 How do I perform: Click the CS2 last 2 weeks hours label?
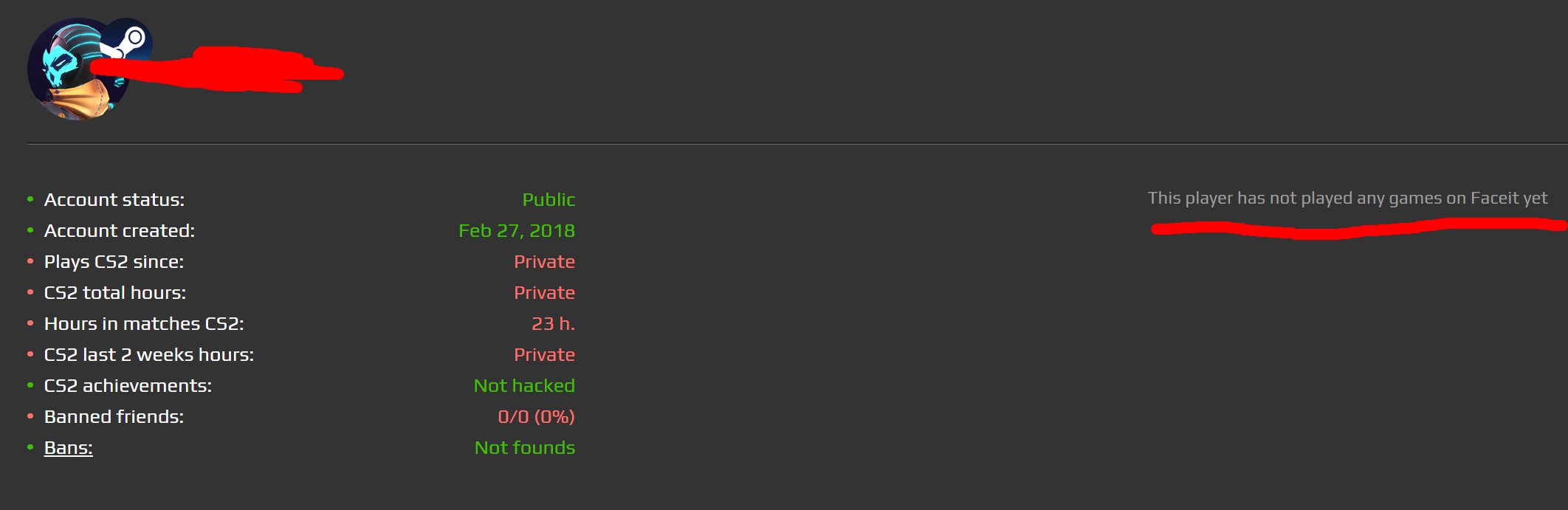pyautogui.click(x=148, y=355)
